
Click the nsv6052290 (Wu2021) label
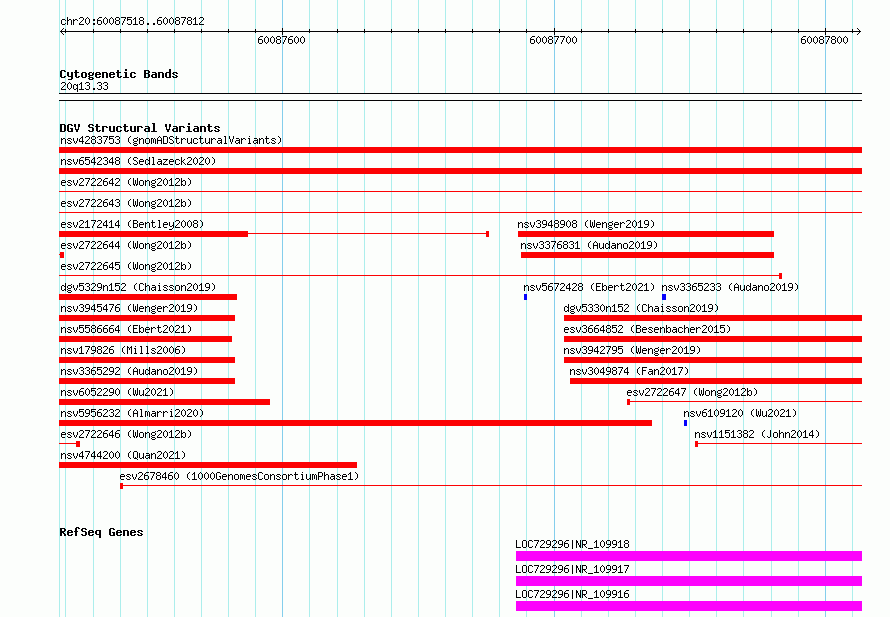tap(117, 392)
